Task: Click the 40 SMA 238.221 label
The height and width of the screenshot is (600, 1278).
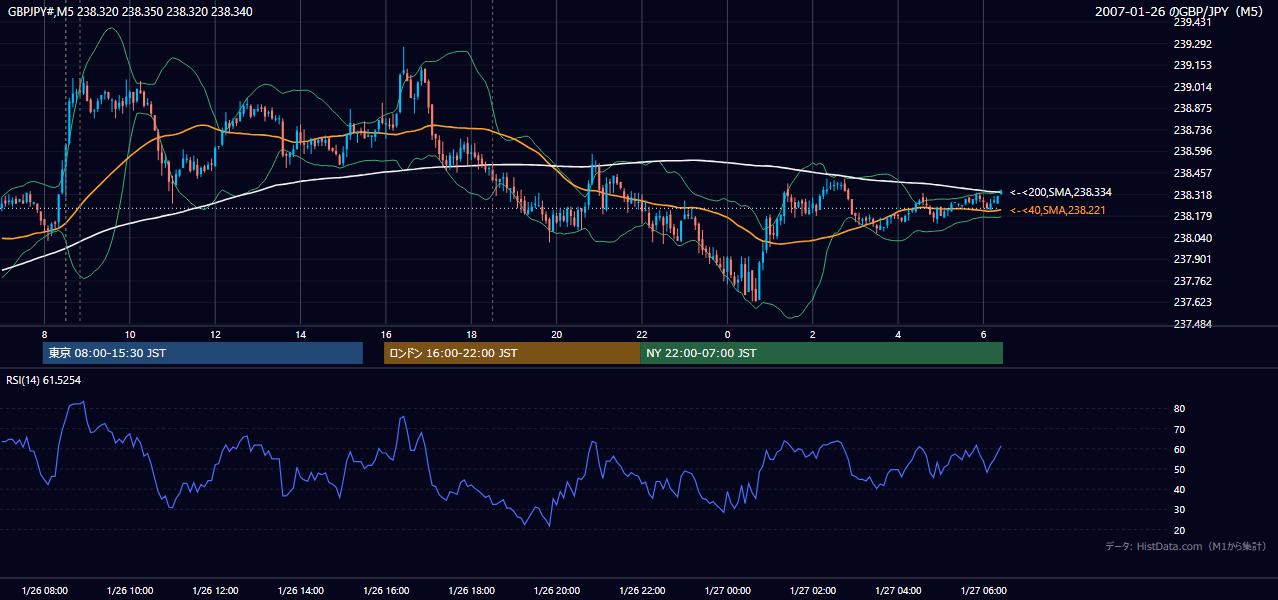Action: 1058,210
